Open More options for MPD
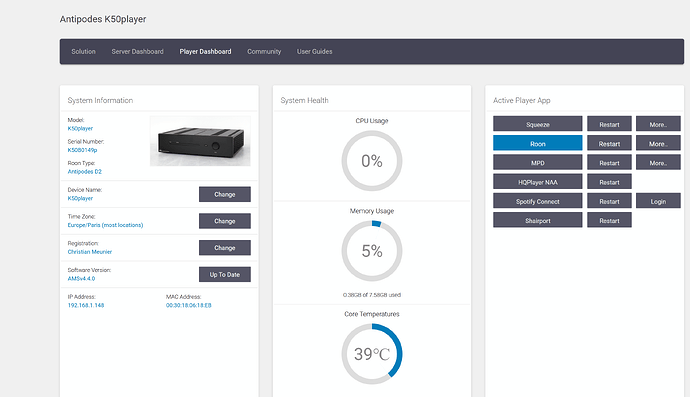The image size is (690, 397). (658, 163)
